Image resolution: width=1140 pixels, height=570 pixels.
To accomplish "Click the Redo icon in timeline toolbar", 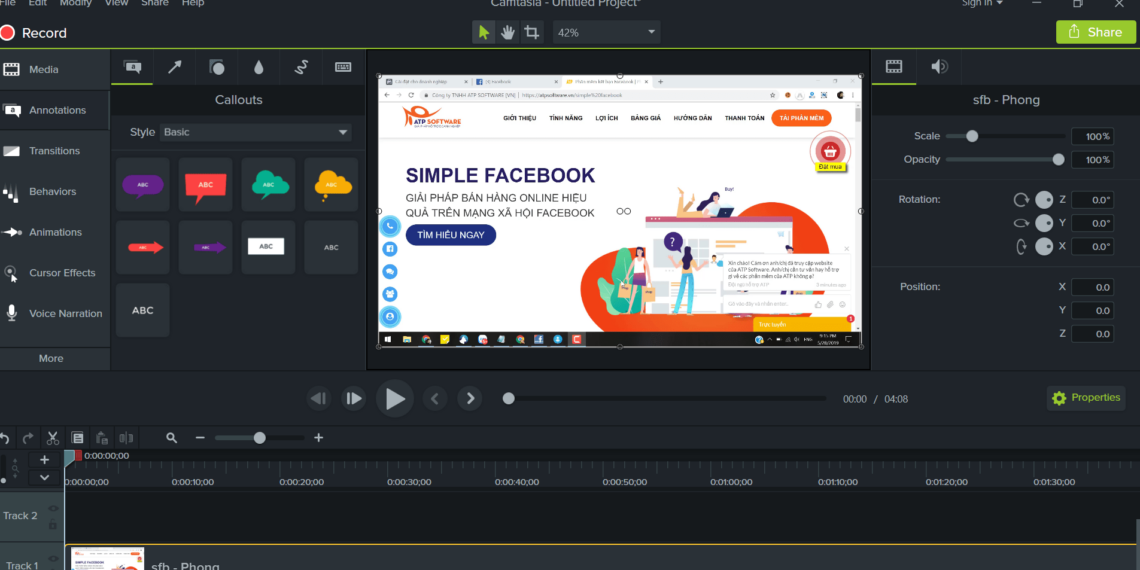I will (x=28, y=438).
